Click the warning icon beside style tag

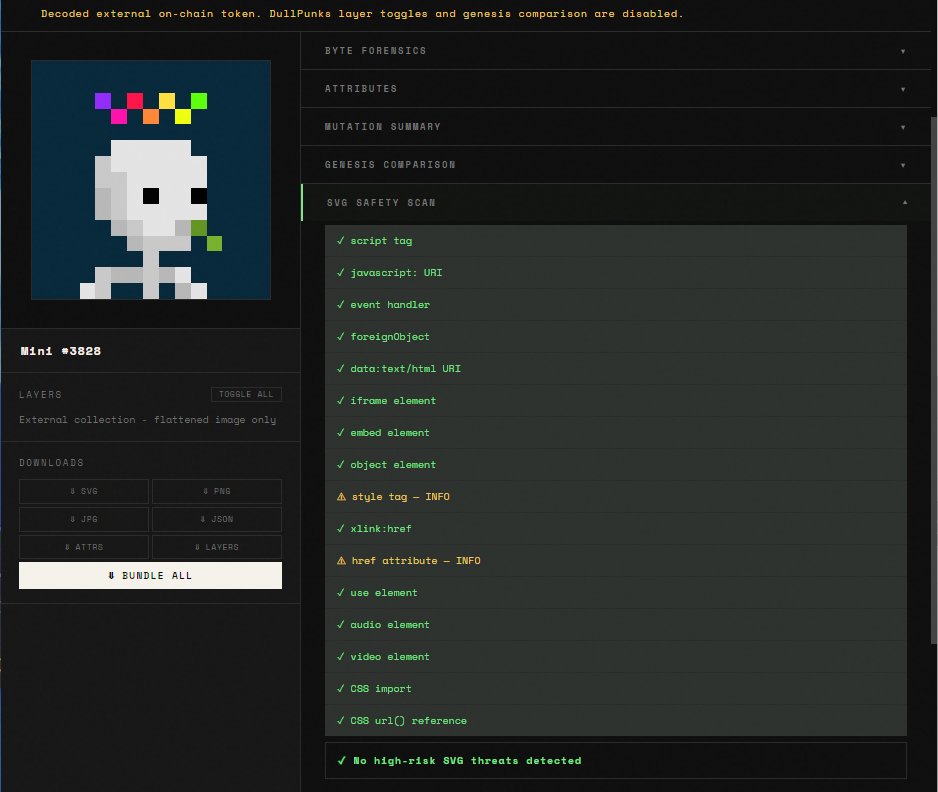[341, 496]
